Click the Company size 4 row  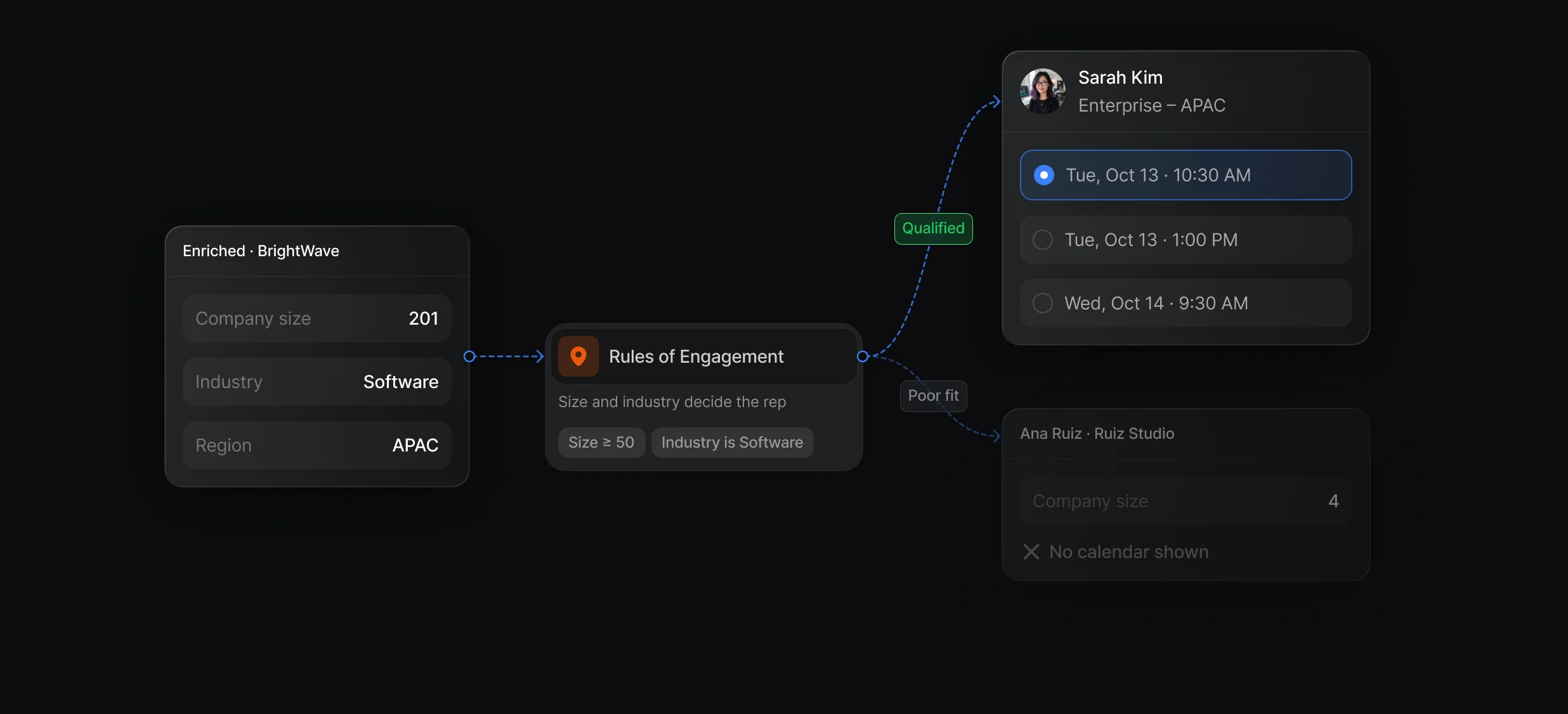[1186, 501]
